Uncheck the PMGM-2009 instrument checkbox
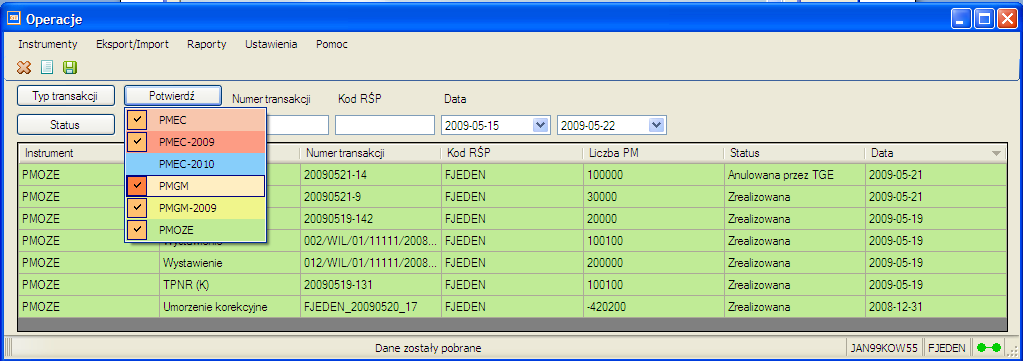 point(137,208)
